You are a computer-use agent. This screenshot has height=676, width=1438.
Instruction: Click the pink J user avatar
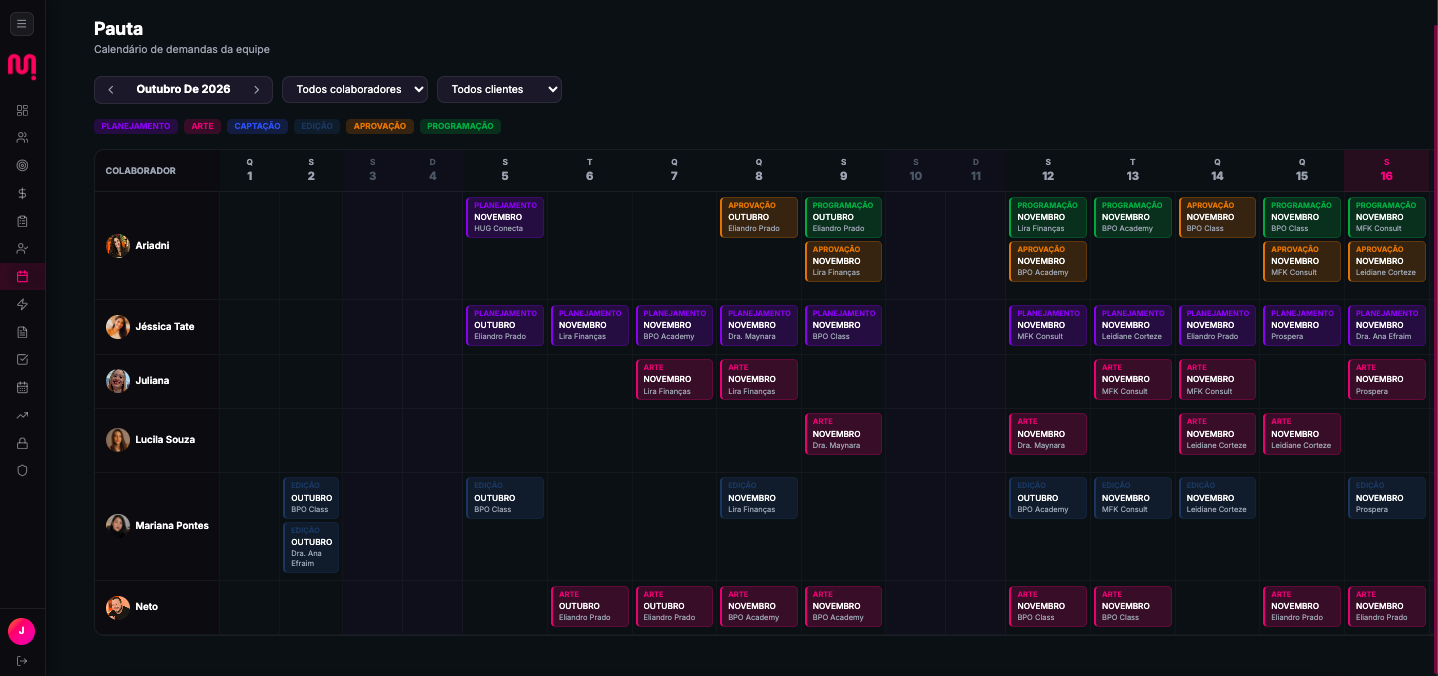(22, 631)
